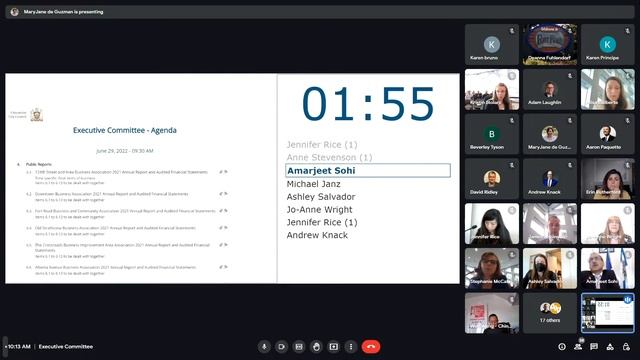Select the Amarjeet Sohi video tile

[x=608, y=269]
